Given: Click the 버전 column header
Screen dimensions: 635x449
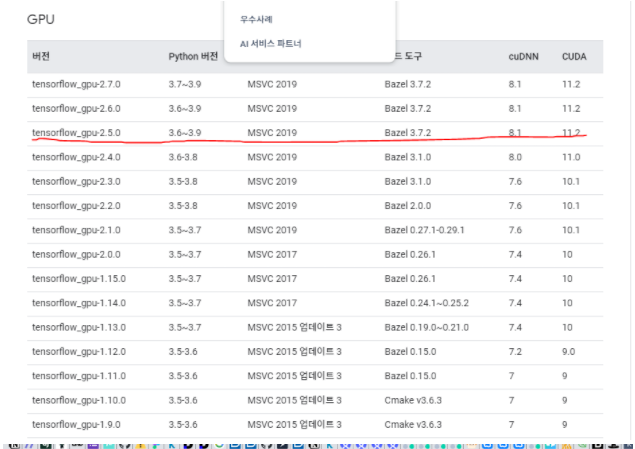Looking at the screenshot, I should (x=41, y=56).
